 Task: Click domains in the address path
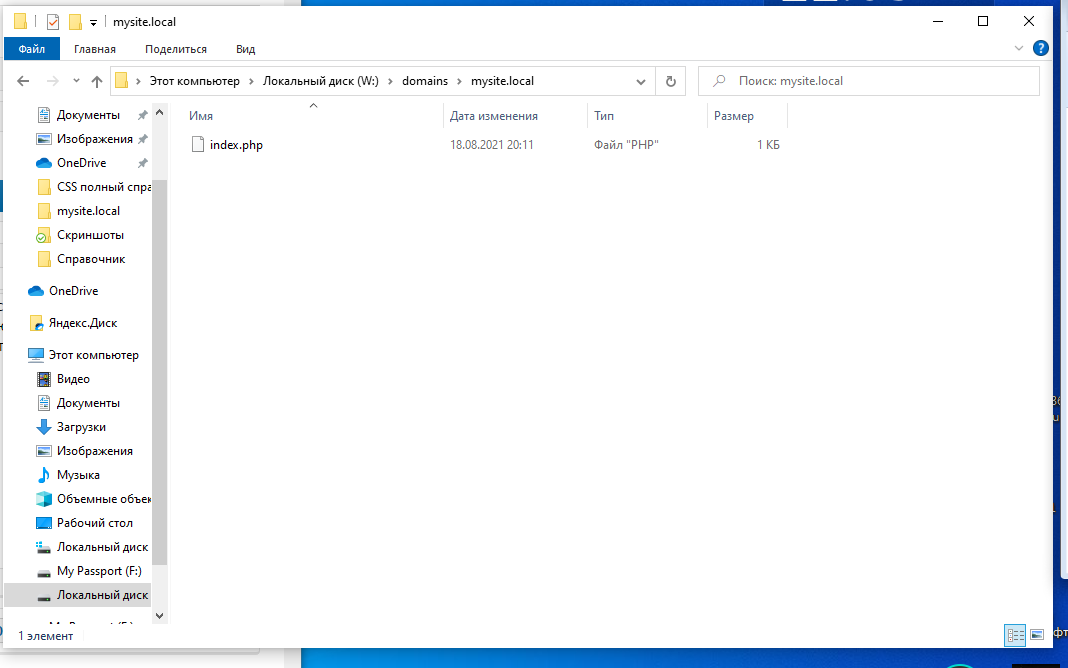pos(425,81)
